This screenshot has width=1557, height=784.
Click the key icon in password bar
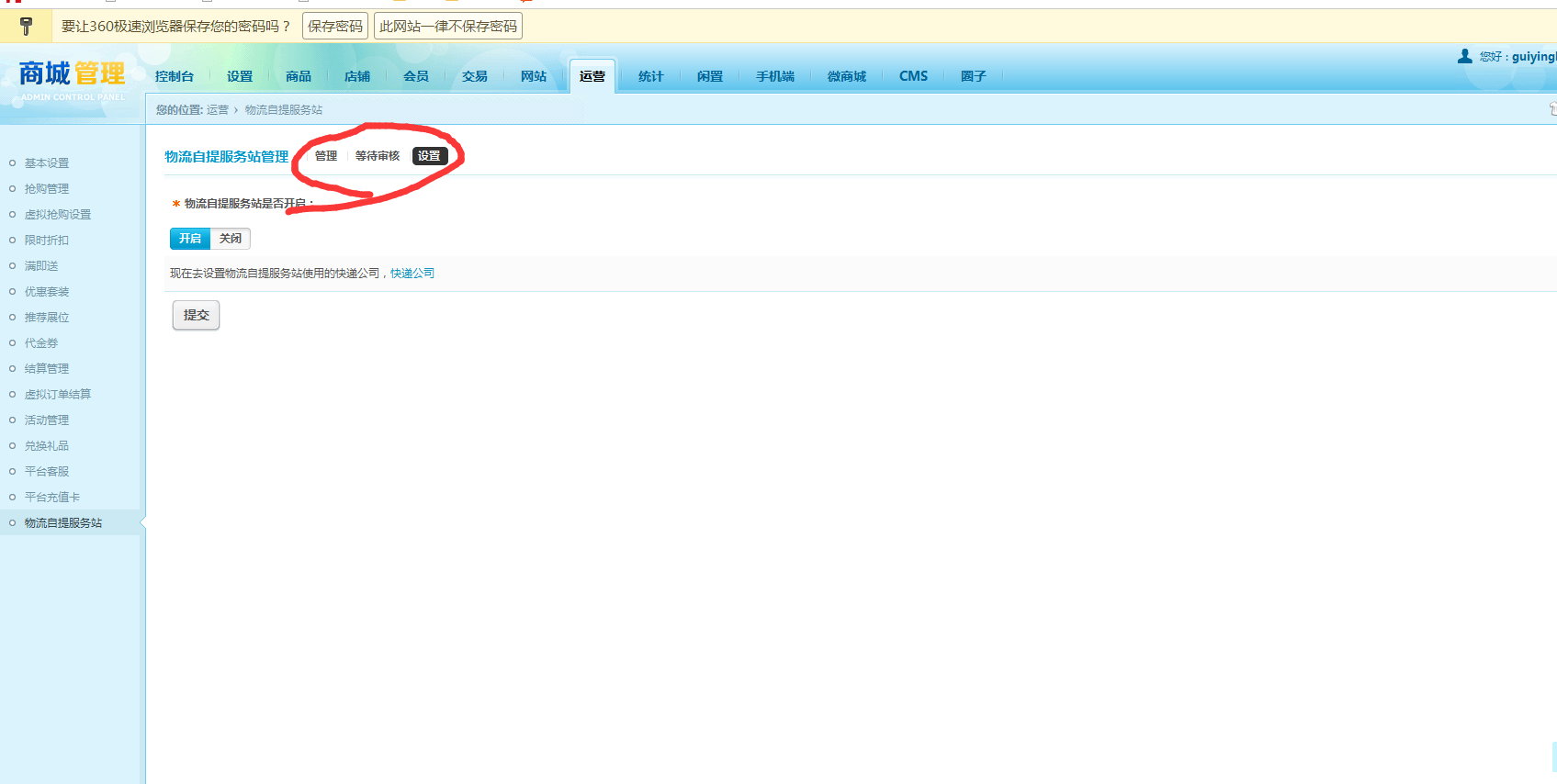(26, 26)
